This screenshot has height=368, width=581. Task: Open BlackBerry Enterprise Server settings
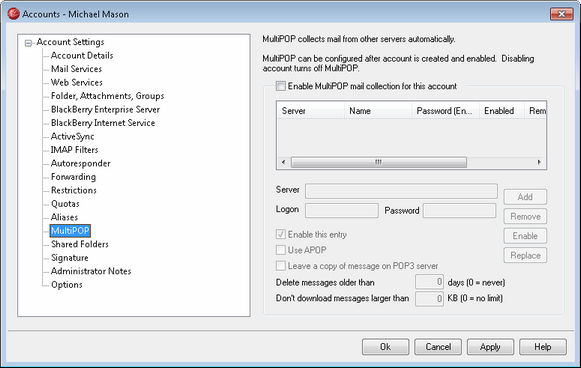coord(105,110)
